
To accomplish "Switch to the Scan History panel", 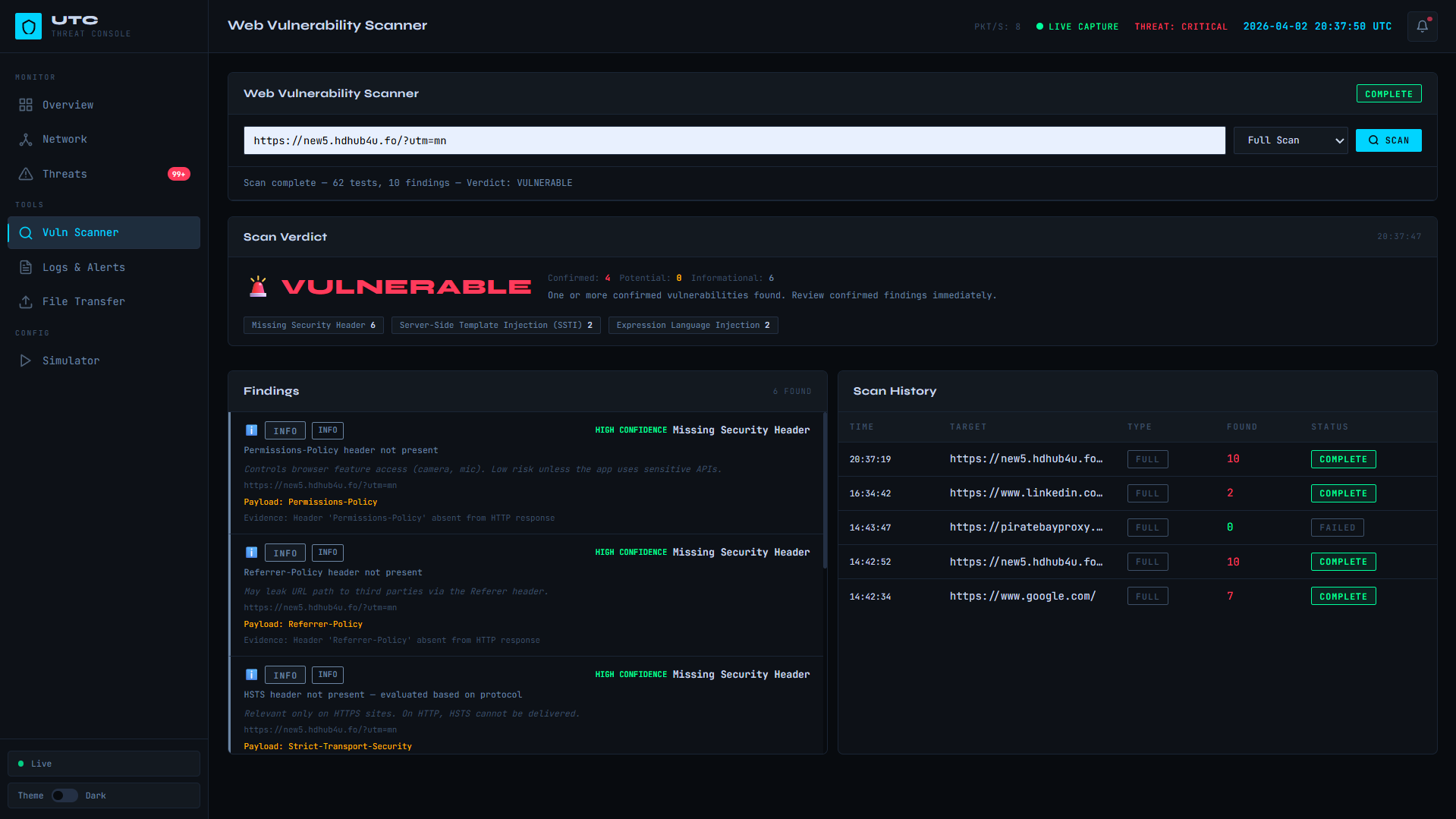I will point(894,391).
